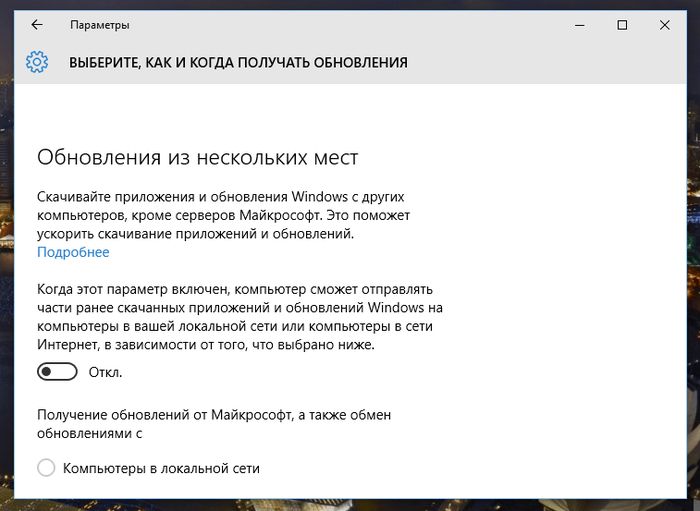This screenshot has width=700, height=511.
Task: Click the desktop wallpaper below the window
Action: pos(350,505)
